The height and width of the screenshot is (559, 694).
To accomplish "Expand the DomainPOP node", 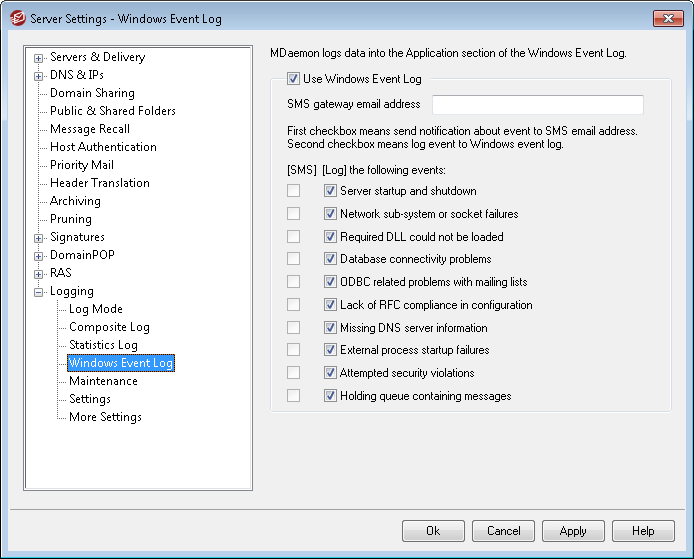I will click(x=39, y=256).
